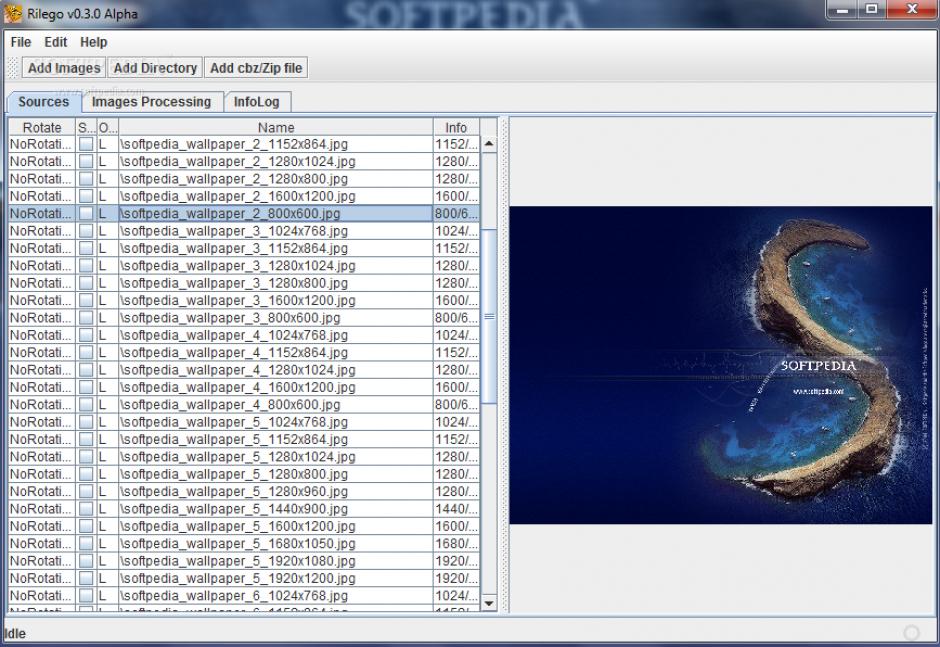Click the split pane divider grip
The image size is (940, 647).
(x=504, y=365)
